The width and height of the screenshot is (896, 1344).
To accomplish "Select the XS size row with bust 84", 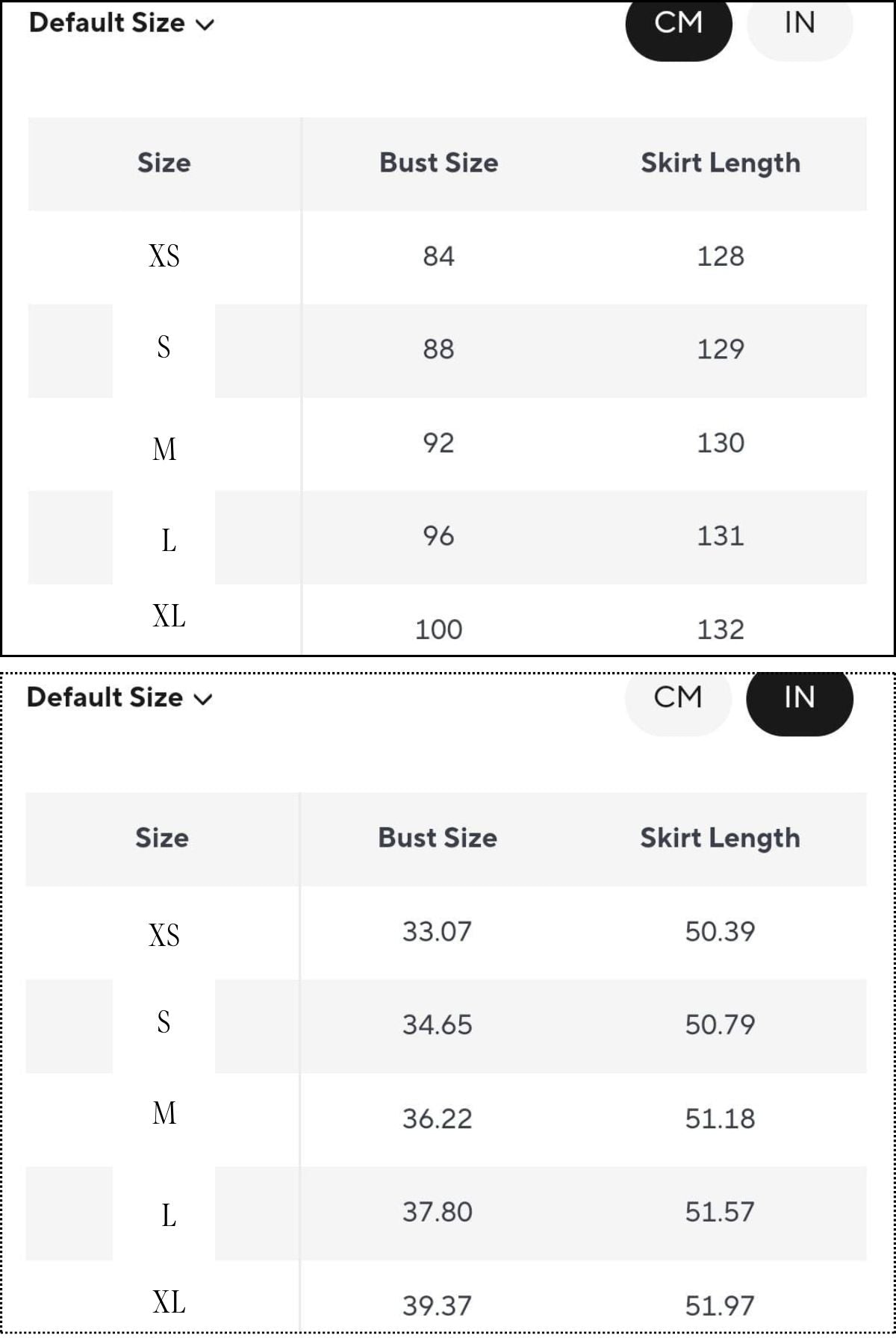I will click(164, 256).
